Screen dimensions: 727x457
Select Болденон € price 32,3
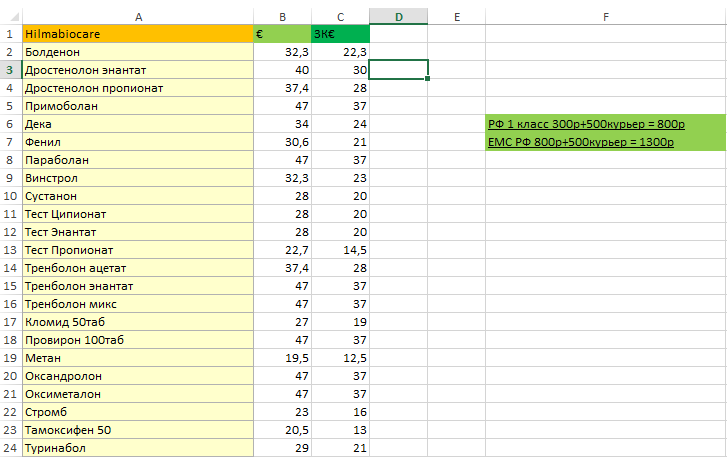coord(282,52)
